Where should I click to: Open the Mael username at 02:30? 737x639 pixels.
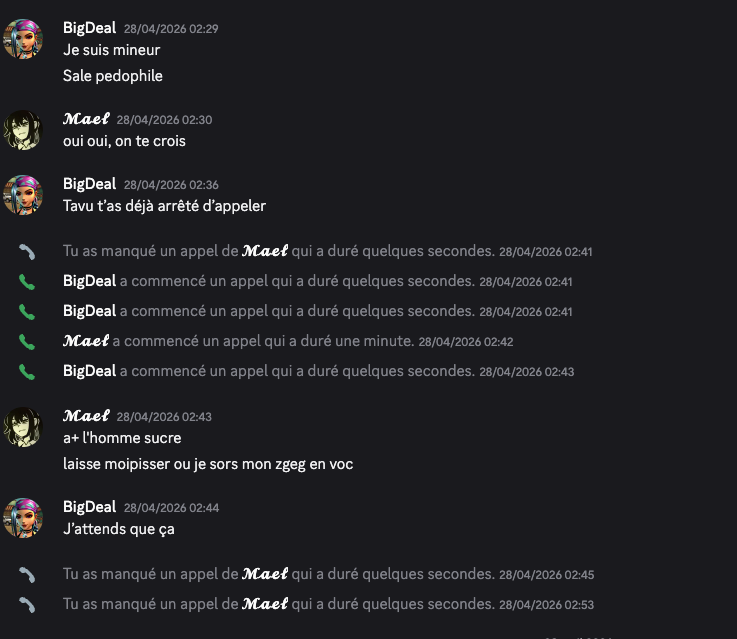(x=86, y=119)
